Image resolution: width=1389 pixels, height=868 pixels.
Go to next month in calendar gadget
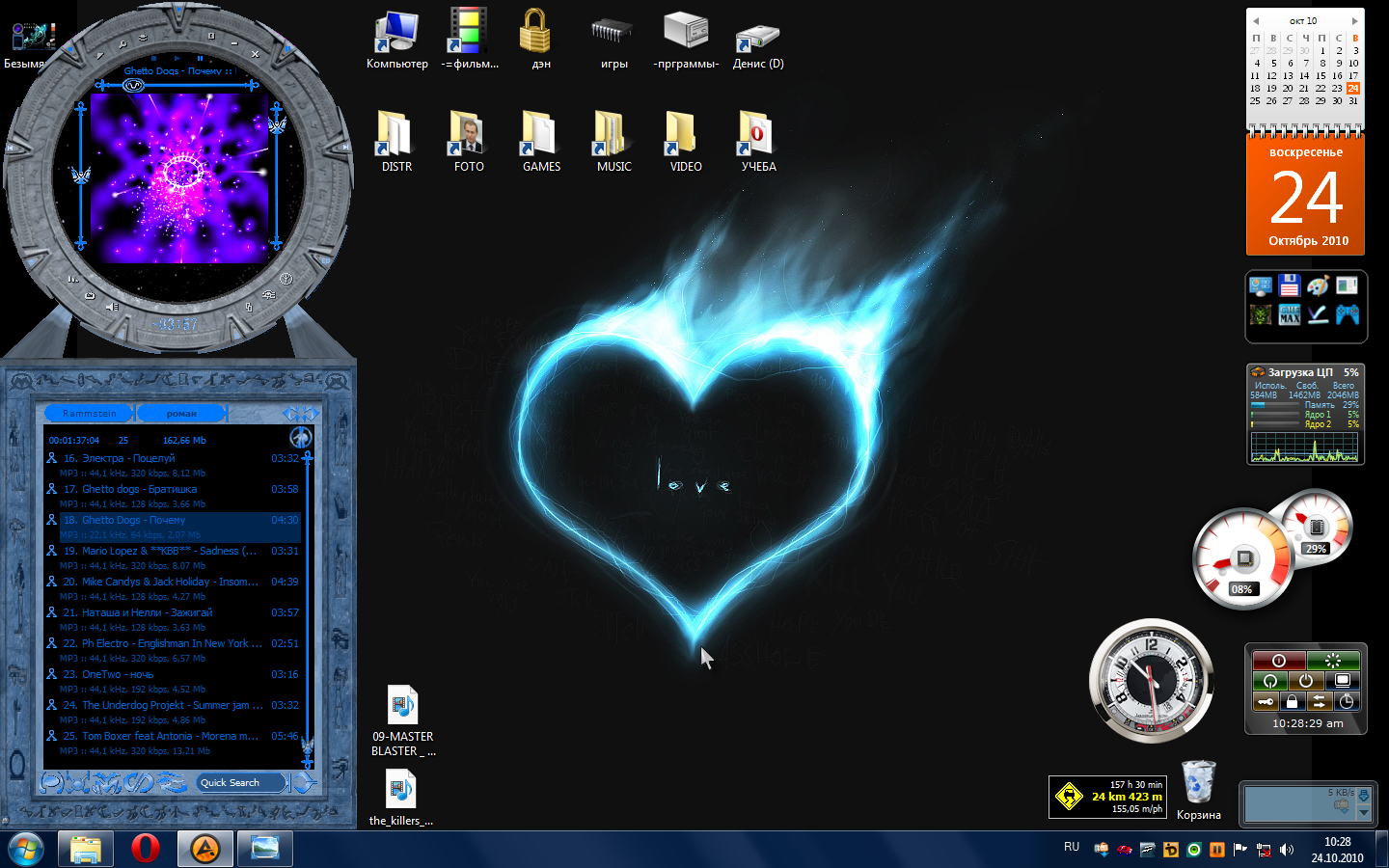[x=1354, y=20]
